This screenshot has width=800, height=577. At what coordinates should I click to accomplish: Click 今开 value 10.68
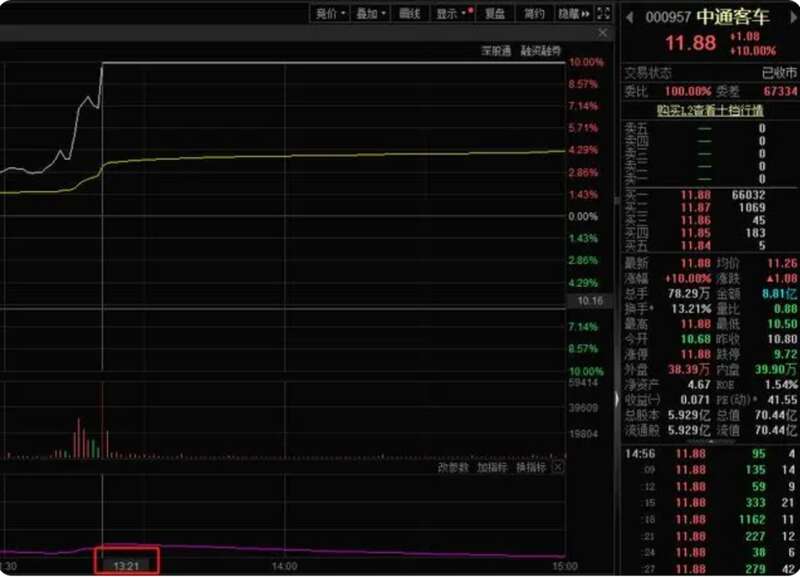click(x=695, y=339)
